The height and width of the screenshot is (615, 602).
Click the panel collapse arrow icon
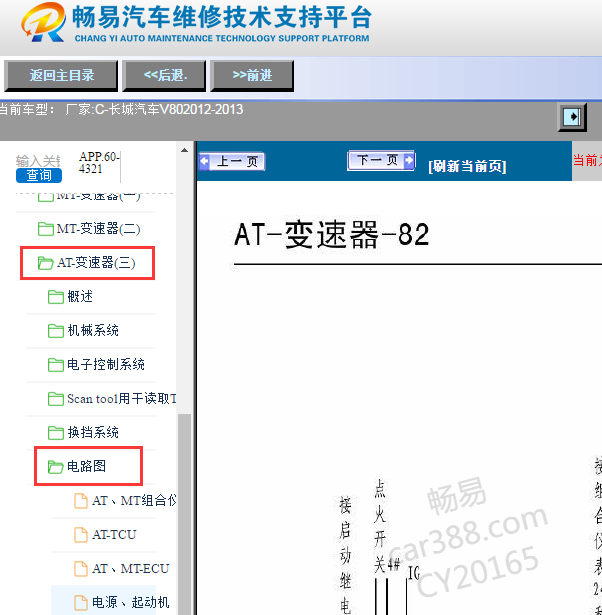click(572, 117)
